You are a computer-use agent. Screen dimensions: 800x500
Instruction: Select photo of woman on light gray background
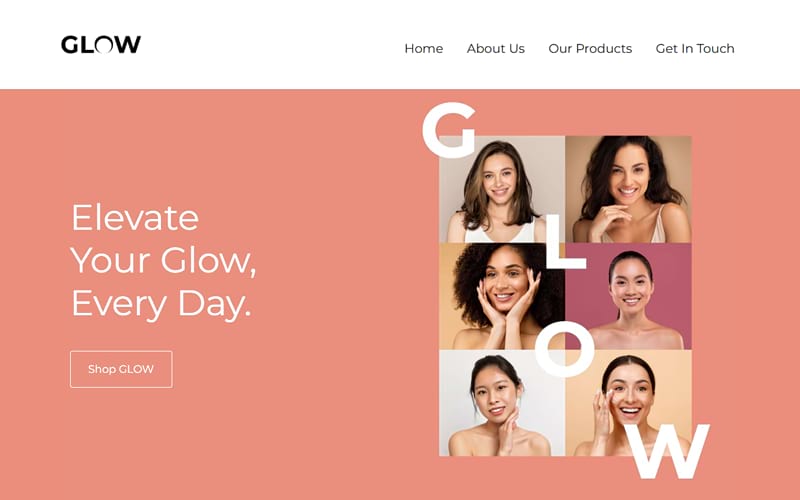tap(502, 403)
